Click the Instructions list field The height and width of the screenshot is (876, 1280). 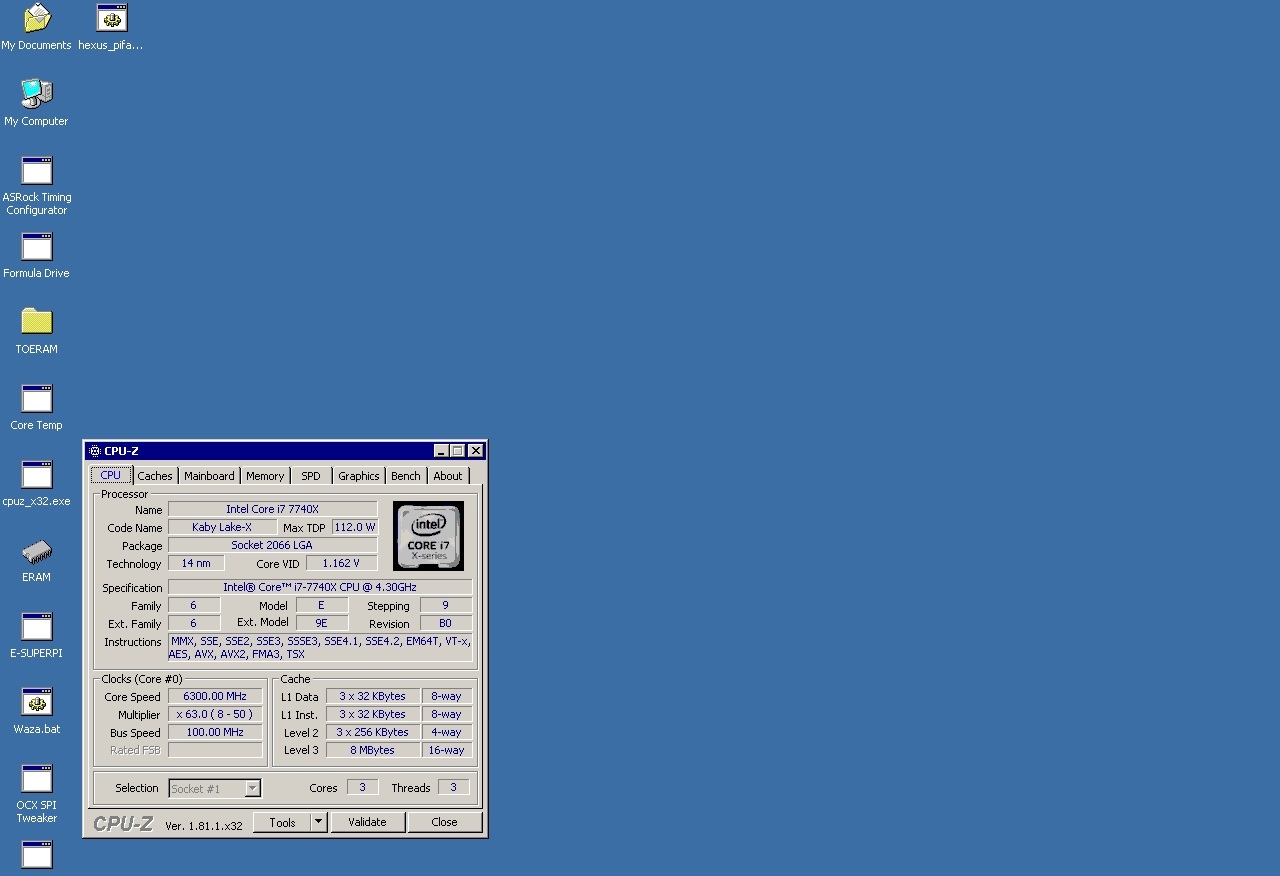pos(320,648)
